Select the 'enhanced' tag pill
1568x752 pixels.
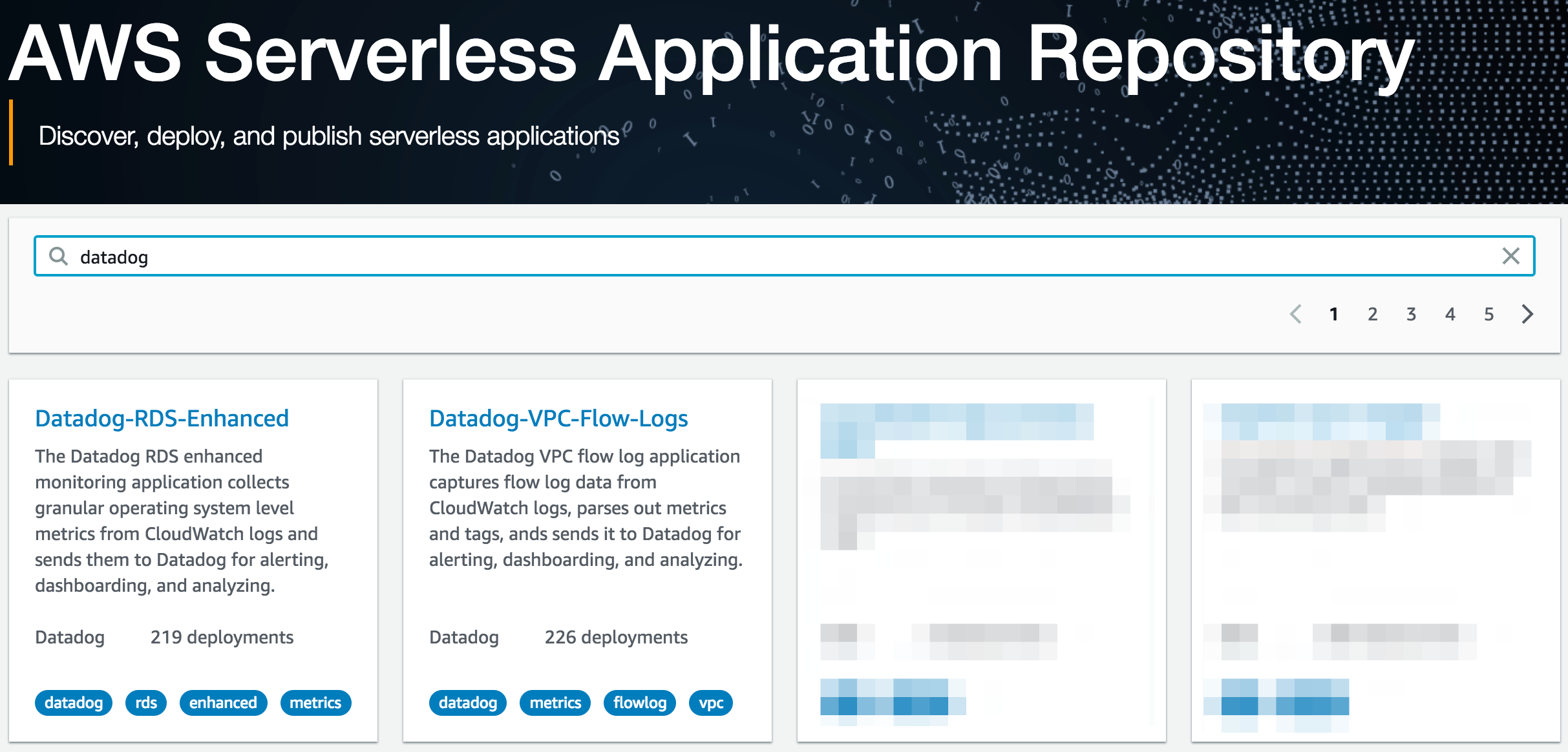click(223, 702)
